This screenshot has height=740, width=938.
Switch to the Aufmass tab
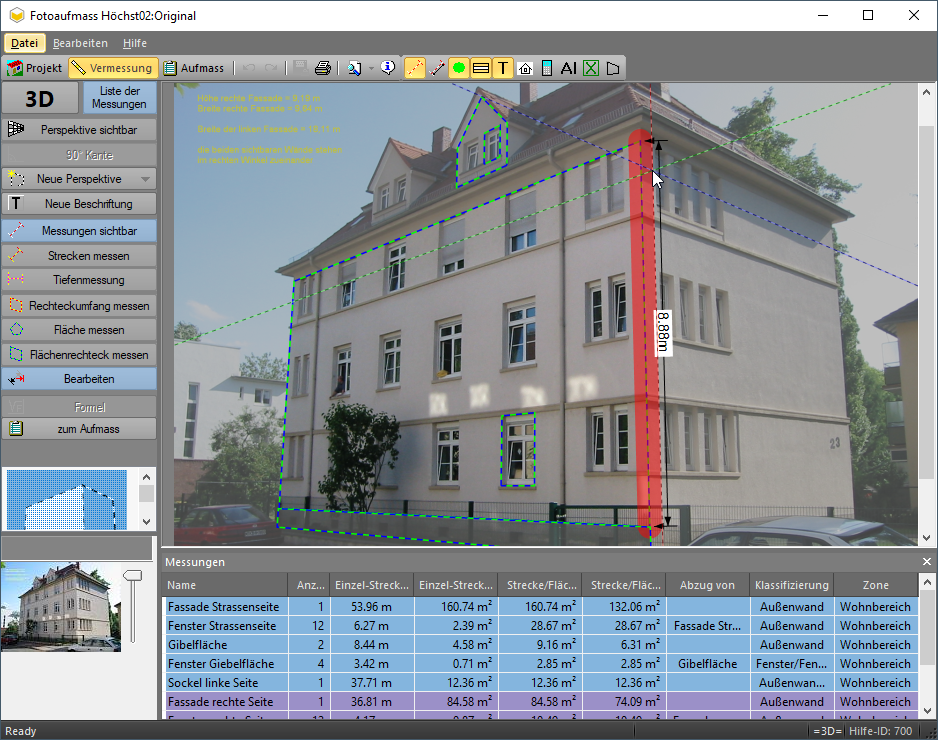coord(193,68)
